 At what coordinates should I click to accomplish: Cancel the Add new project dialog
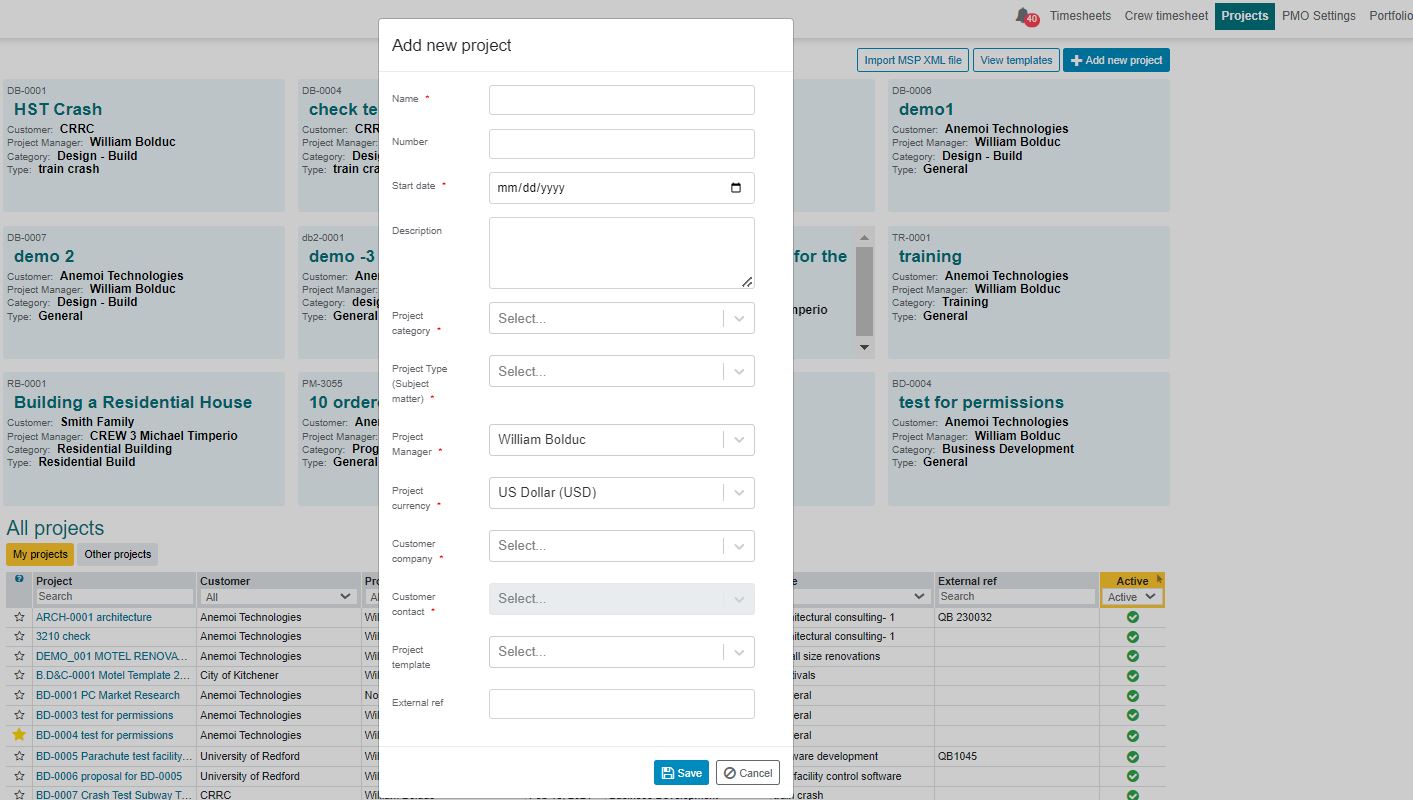tap(747, 773)
